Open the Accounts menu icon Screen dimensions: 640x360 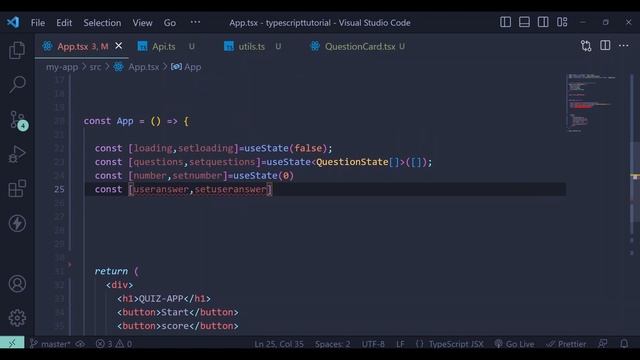[17, 284]
